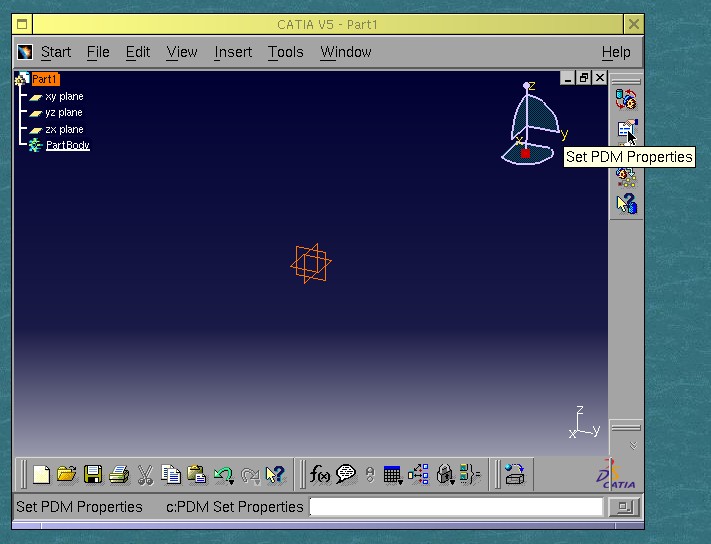Screen dimensions: 711x544
Task: Click the 3D compass red square base
Action: 525,154
